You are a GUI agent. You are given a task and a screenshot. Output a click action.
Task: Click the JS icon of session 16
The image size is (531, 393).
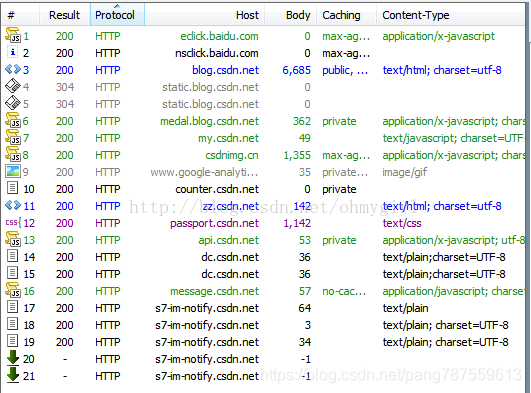13,290
